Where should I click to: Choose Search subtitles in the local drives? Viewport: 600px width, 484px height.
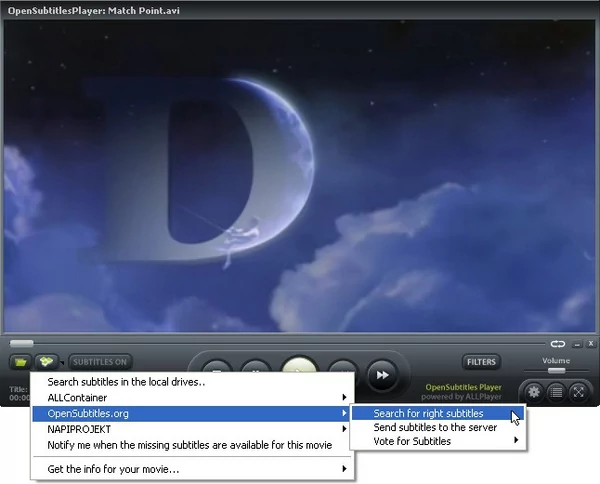[x=191, y=382]
